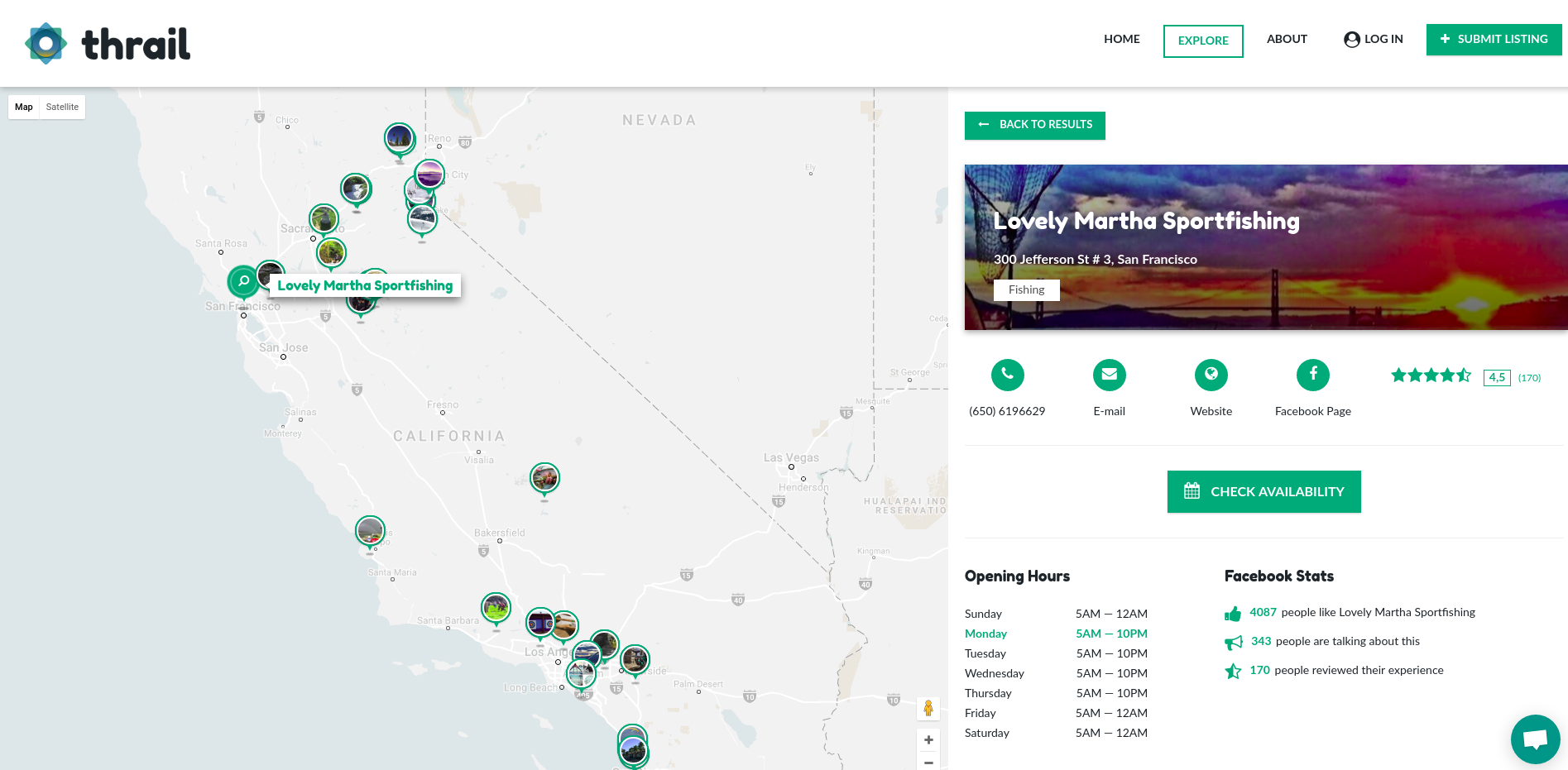Open the (170) reviews count link
The width and height of the screenshot is (1568, 770).
pos(1529,378)
